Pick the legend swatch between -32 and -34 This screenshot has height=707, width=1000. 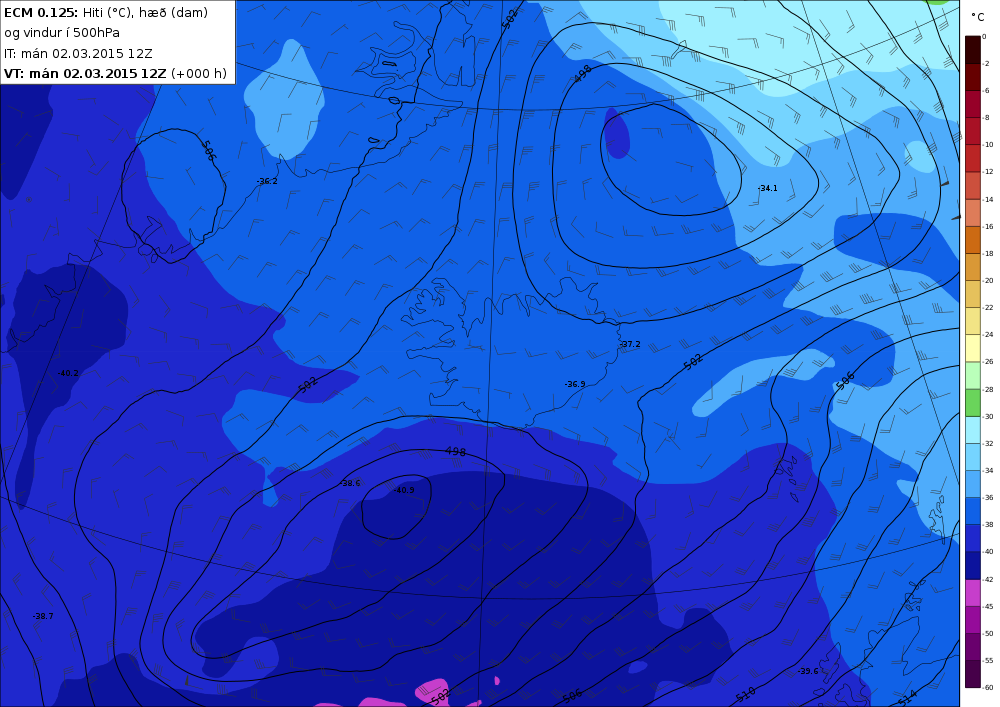973,457
